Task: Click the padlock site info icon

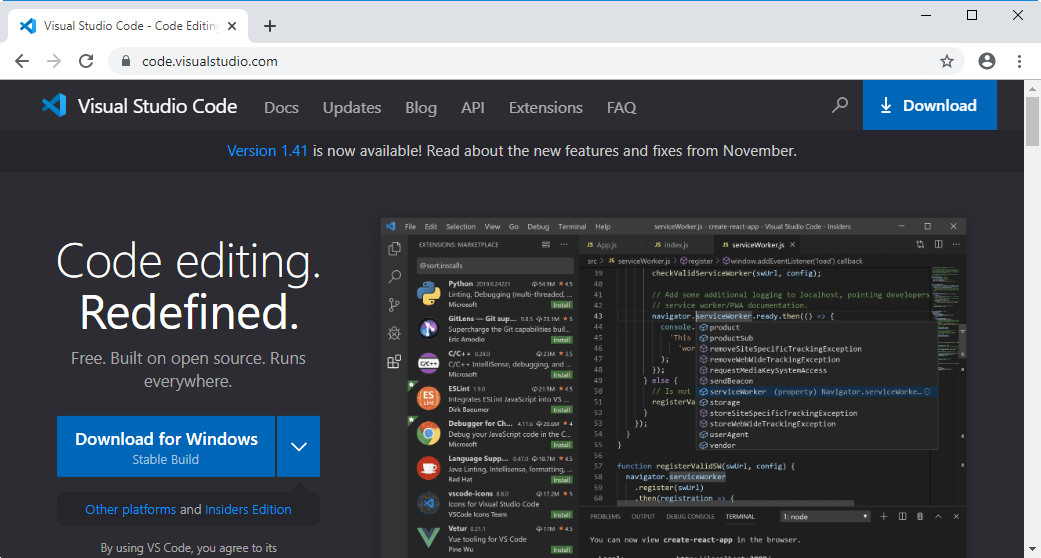Action: 127,61
